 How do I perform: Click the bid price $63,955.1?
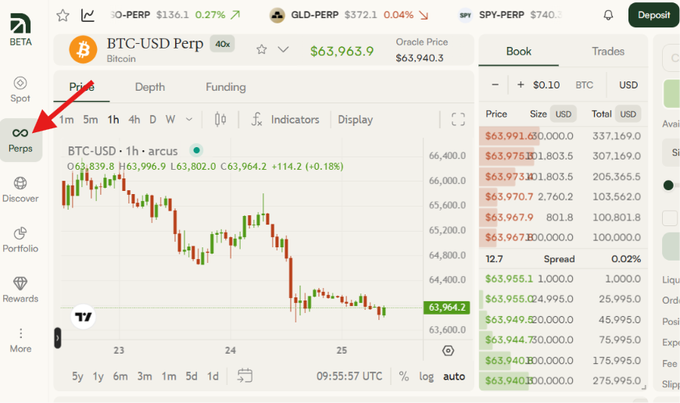pyautogui.click(x=509, y=278)
